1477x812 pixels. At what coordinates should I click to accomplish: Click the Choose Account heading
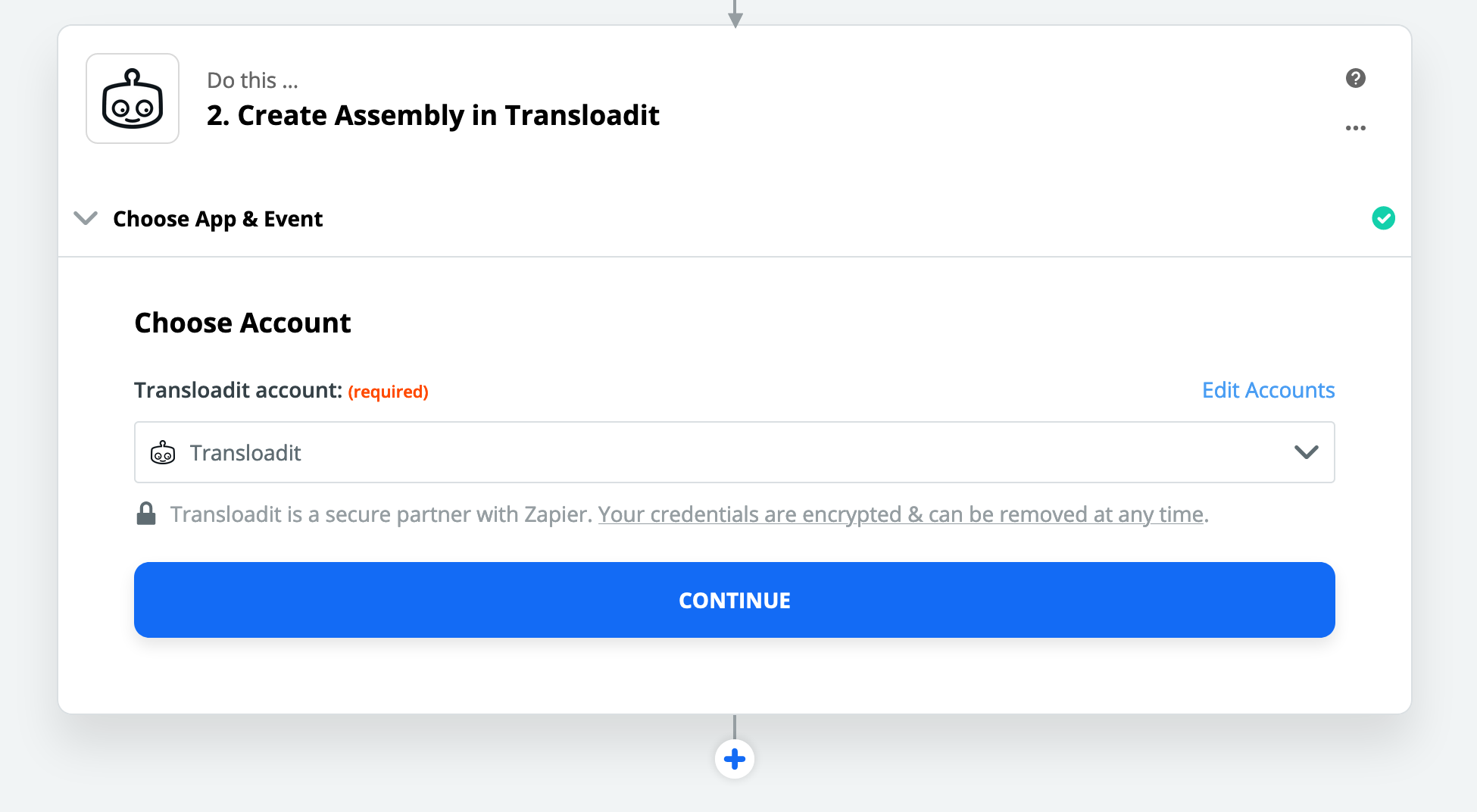pyautogui.click(x=242, y=323)
